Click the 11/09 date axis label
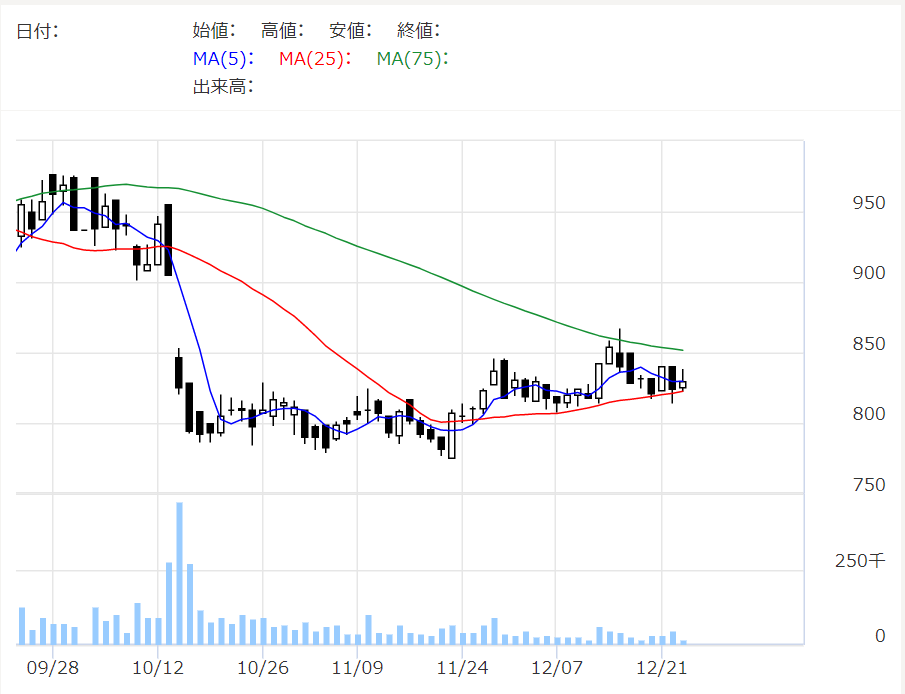Screen dimensions: 905x694 coord(357,668)
